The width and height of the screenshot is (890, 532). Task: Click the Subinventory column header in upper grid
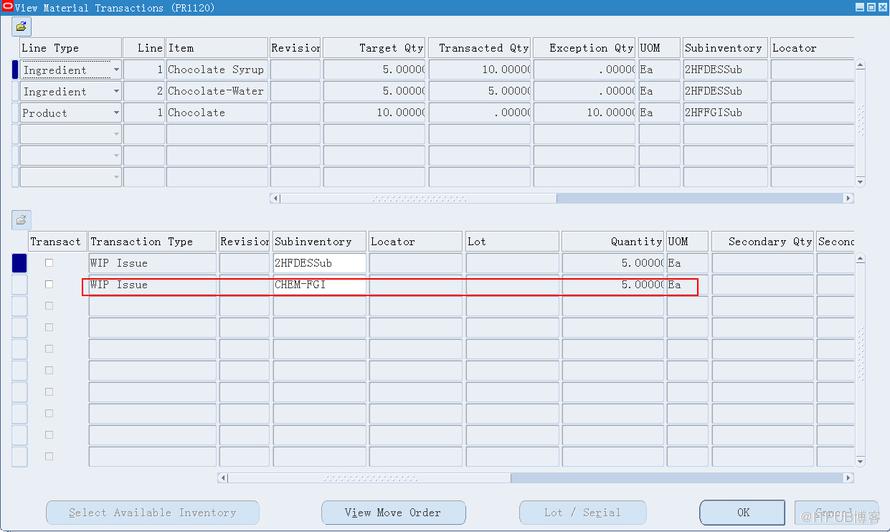tap(724, 48)
